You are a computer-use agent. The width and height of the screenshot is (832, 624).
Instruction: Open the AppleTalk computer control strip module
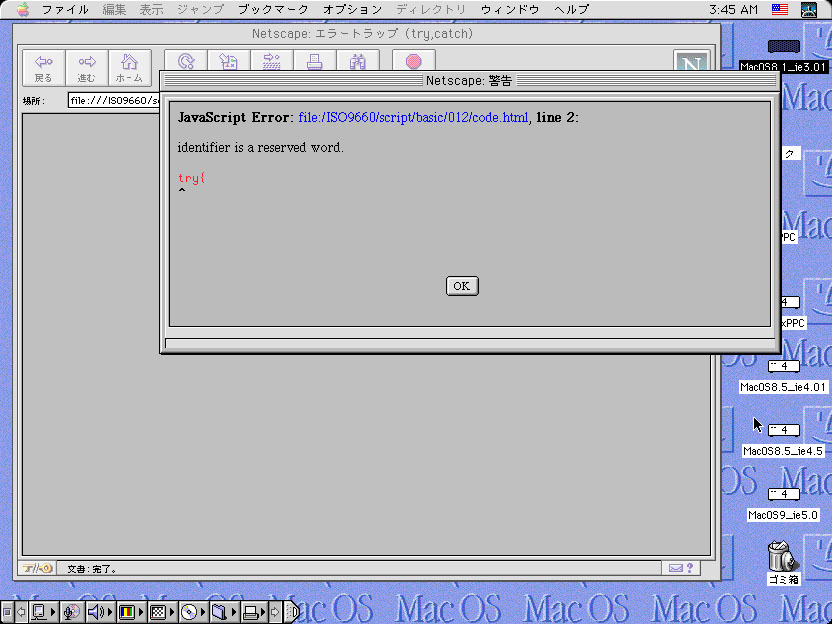(44, 612)
